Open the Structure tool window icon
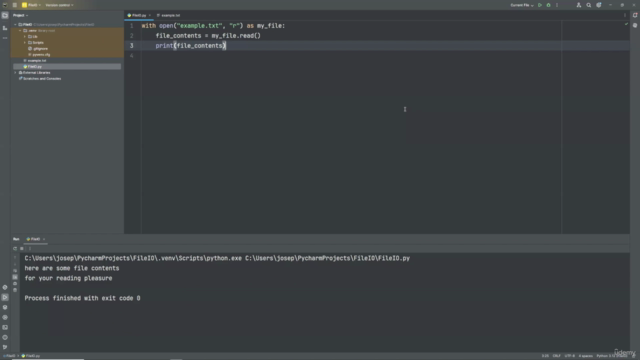 pyautogui.click(x=5, y=28)
